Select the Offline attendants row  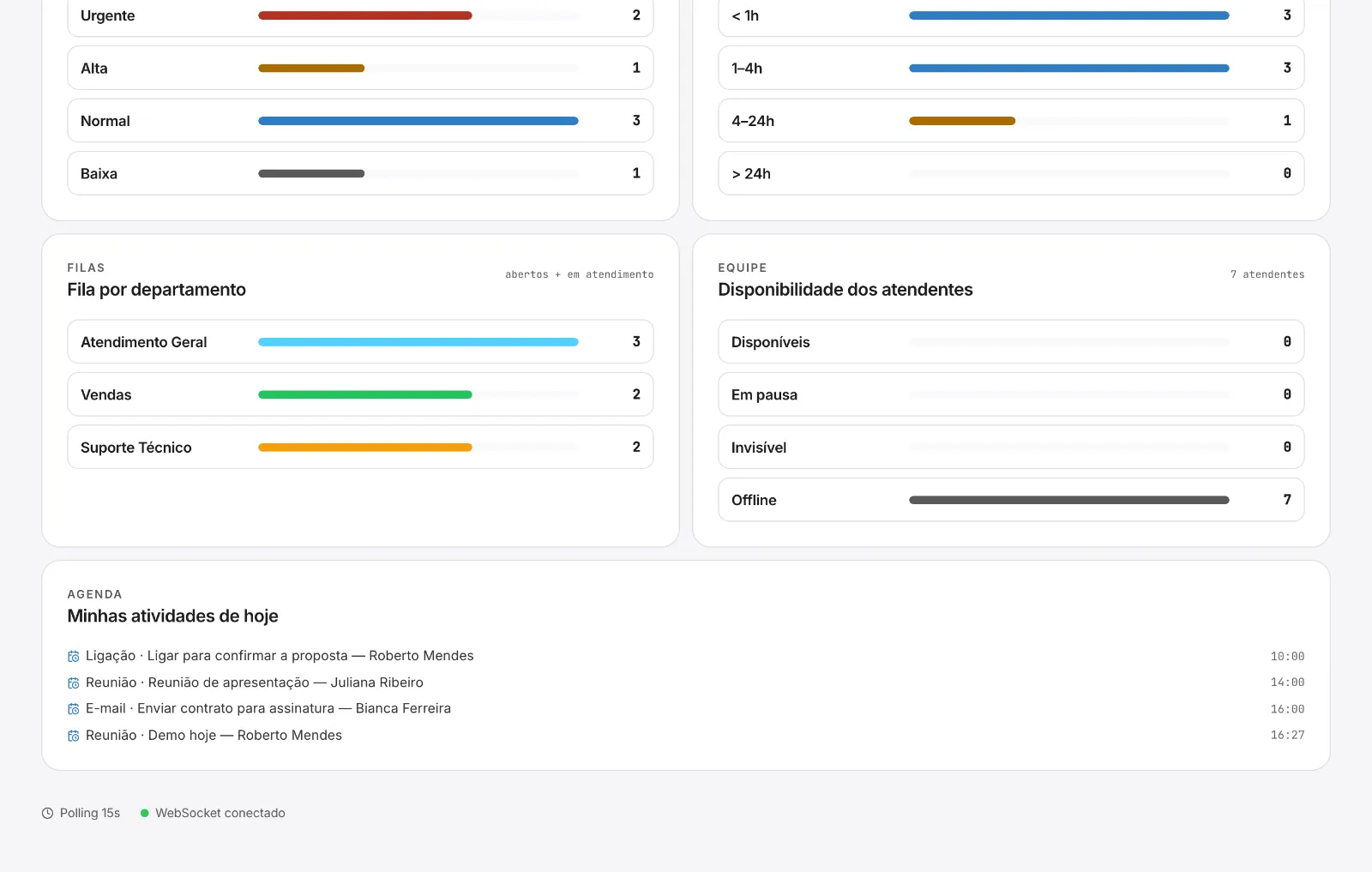click(x=1011, y=500)
